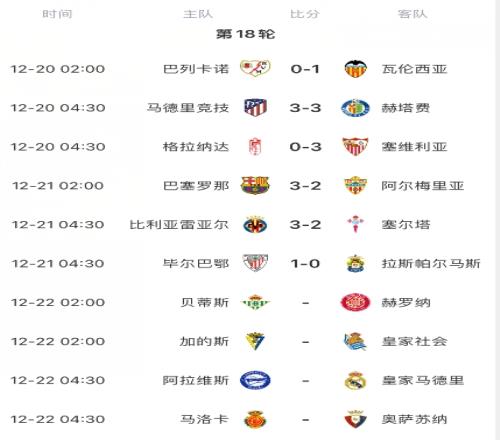This screenshot has height=440, width=500.
Task: Select the Villarreal yellow badge
Action: (x=255, y=225)
